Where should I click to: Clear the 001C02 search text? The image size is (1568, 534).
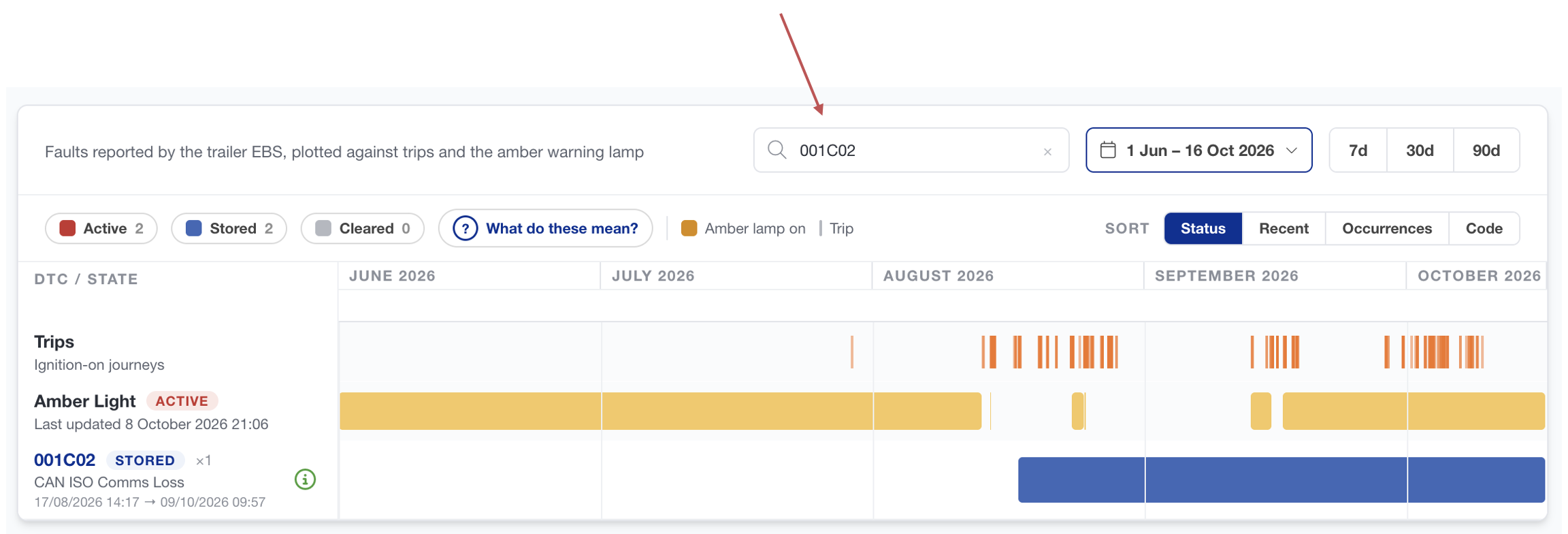pos(1047,152)
